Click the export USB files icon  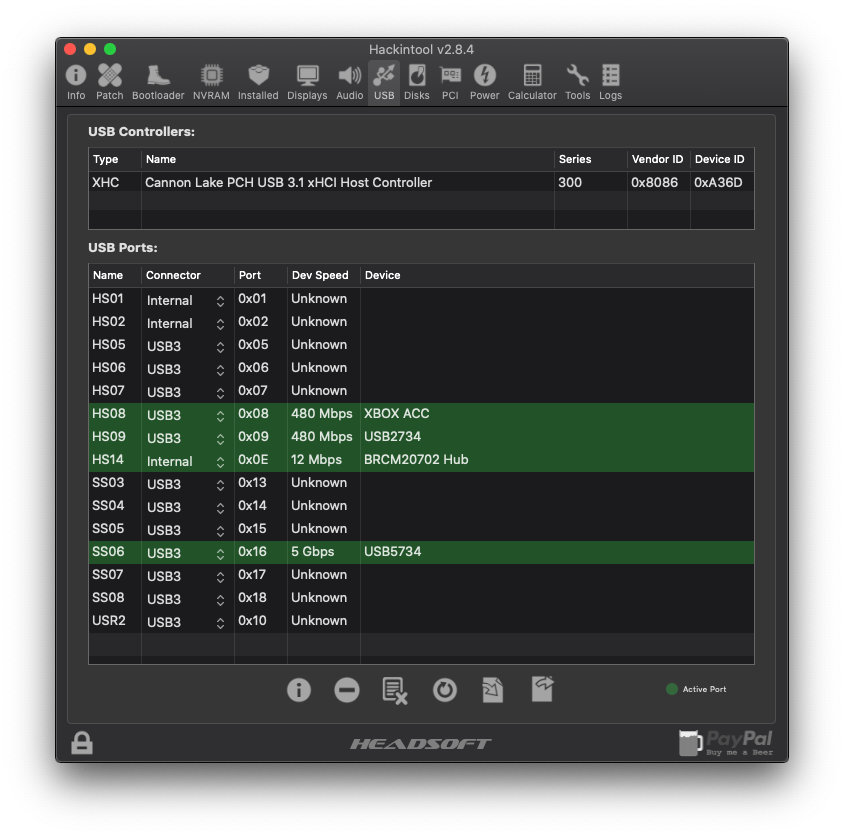pos(542,689)
